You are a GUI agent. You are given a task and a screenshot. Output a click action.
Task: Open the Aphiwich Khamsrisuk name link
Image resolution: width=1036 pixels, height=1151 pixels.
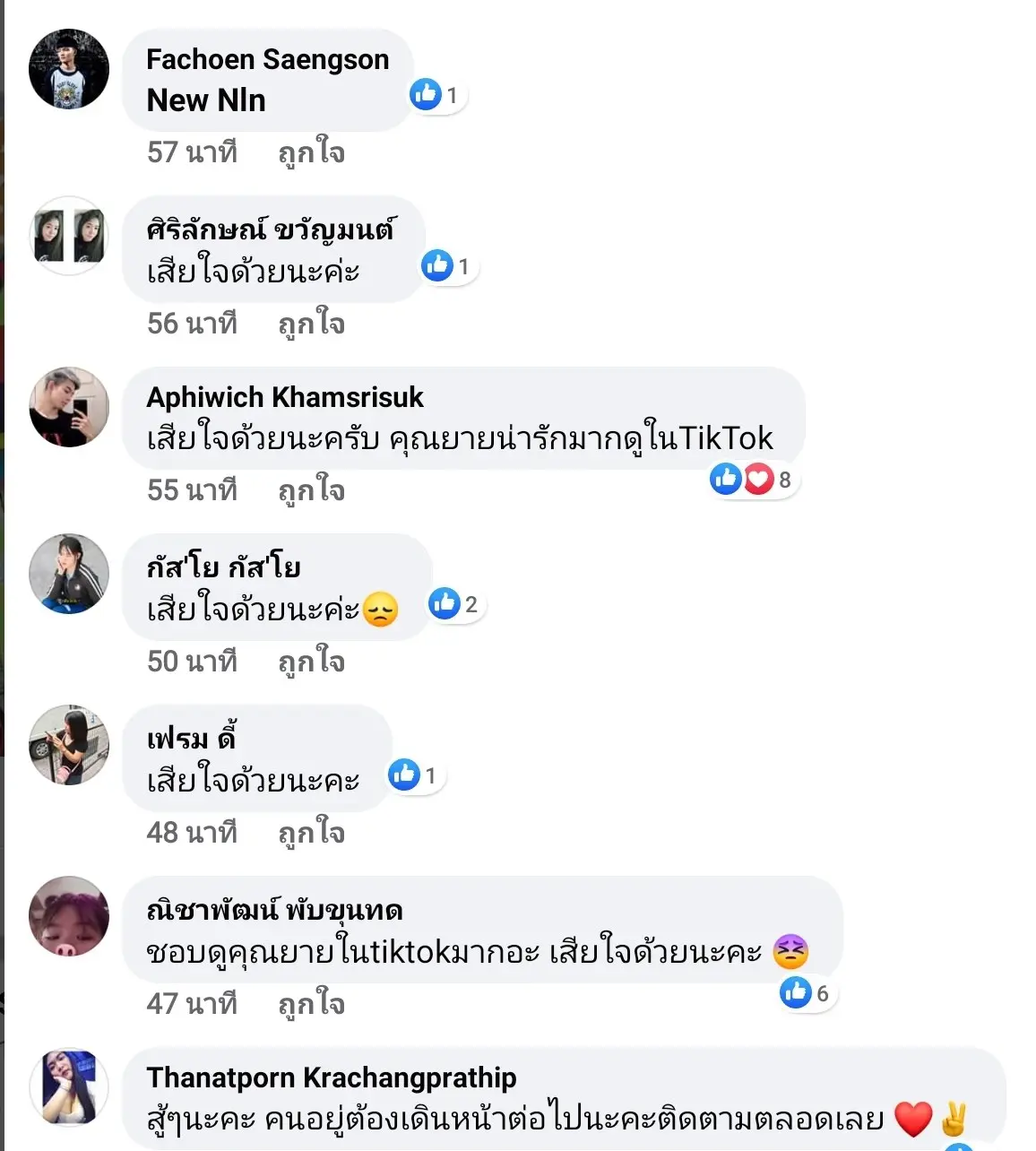coord(285,397)
